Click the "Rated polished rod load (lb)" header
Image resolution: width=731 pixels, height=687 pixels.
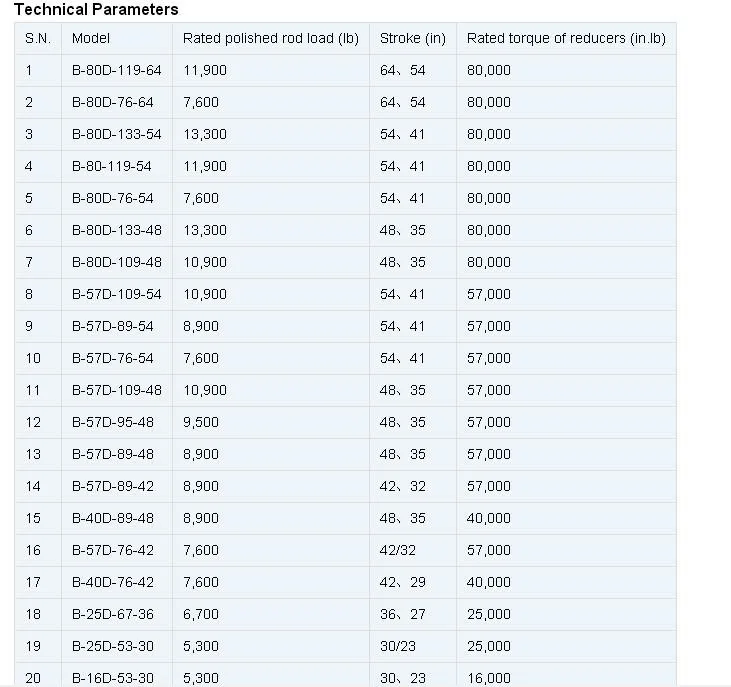270,39
